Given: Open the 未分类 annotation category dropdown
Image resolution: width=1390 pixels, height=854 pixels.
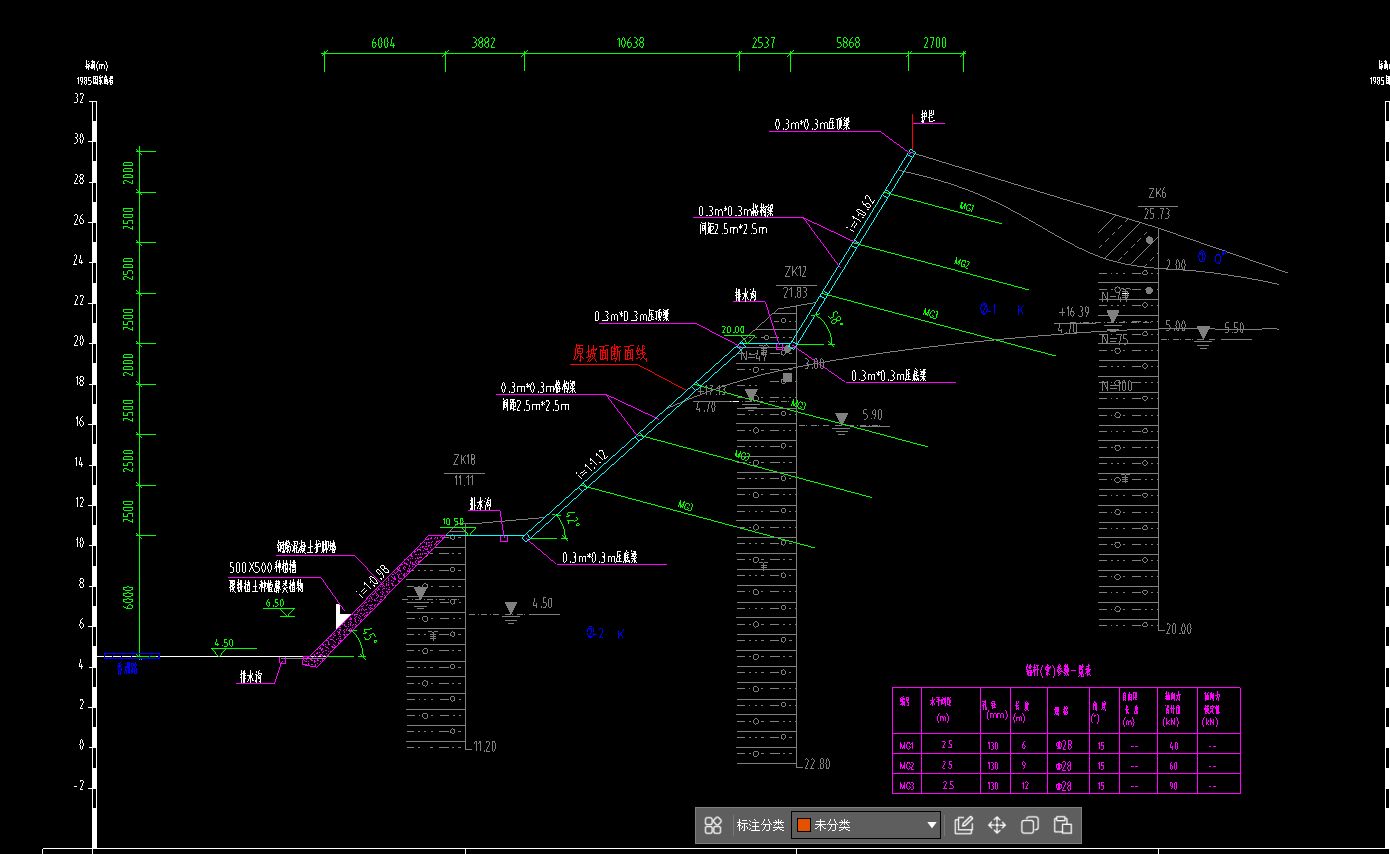Looking at the screenshot, I should coord(866,825).
